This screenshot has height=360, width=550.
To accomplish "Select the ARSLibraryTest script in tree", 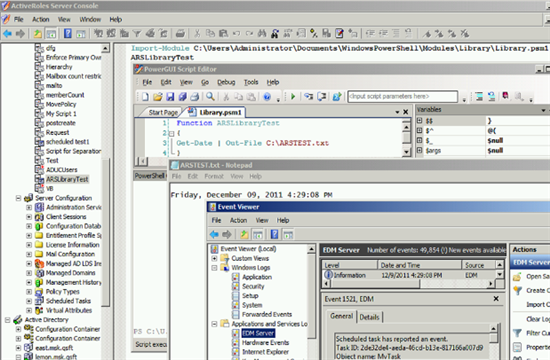I will point(67,179).
